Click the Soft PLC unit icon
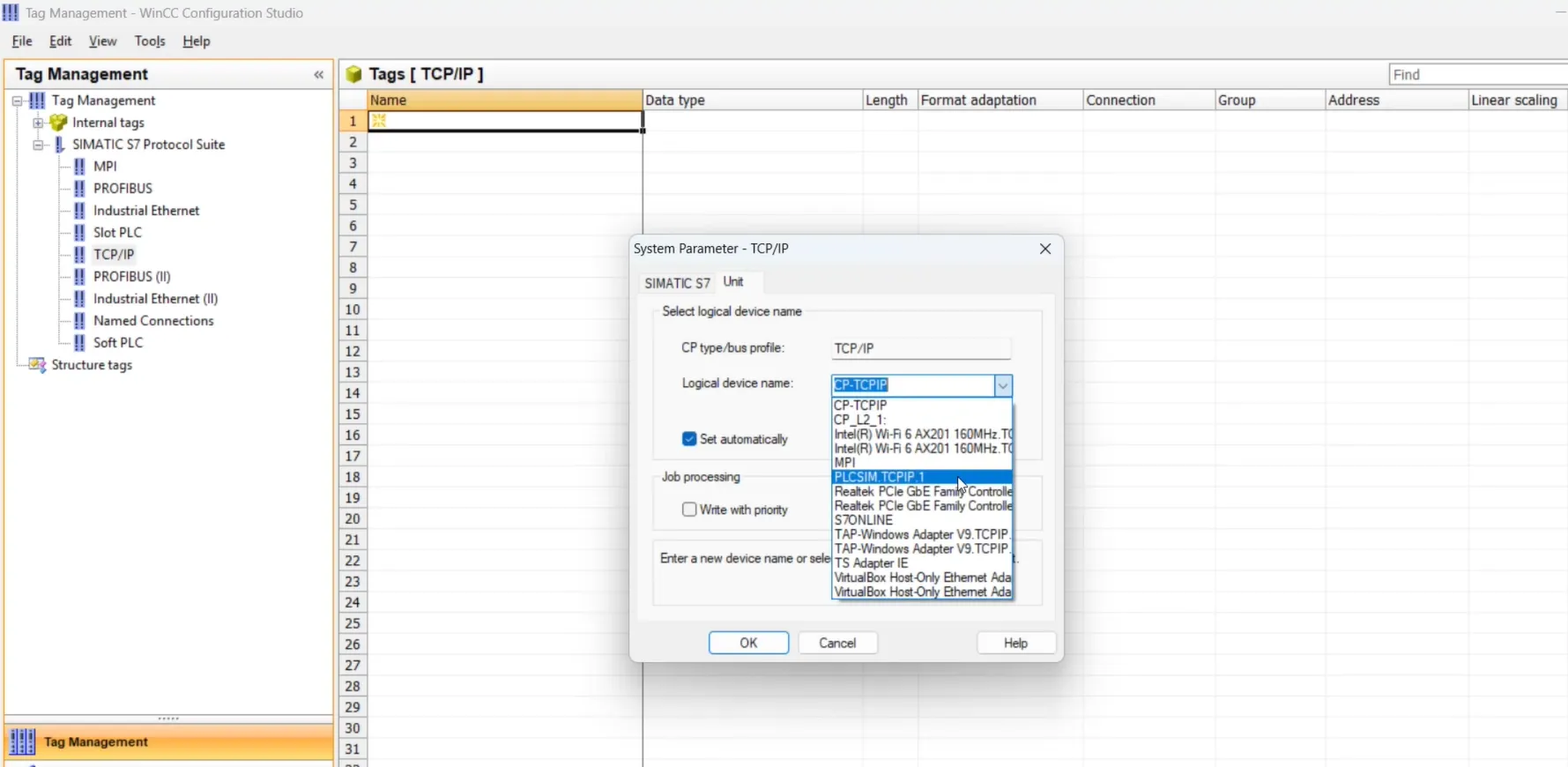 point(80,342)
